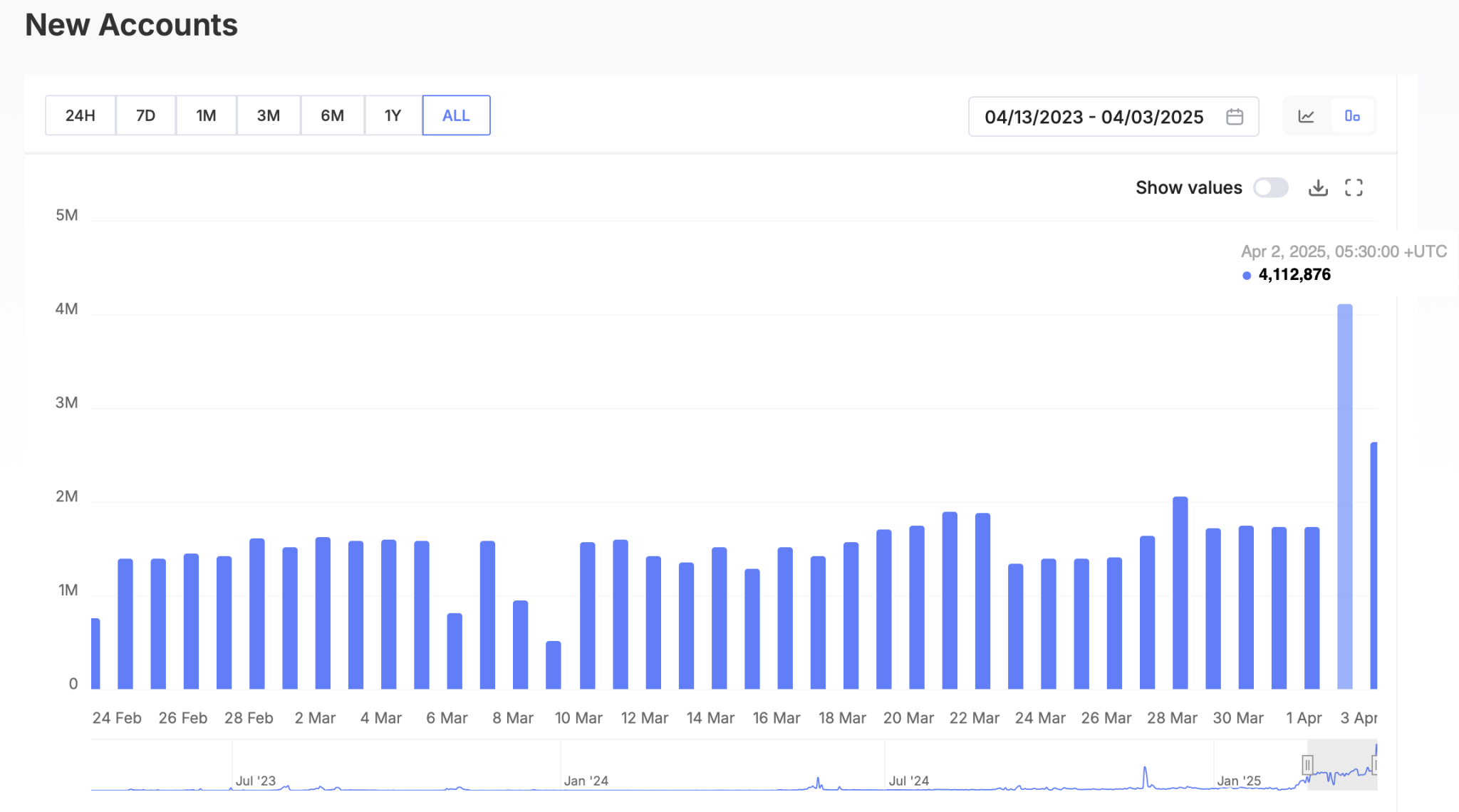Click the partially visible 3 Apr bar
The height and width of the screenshot is (812, 1459).
pyautogui.click(x=1374, y=566)
